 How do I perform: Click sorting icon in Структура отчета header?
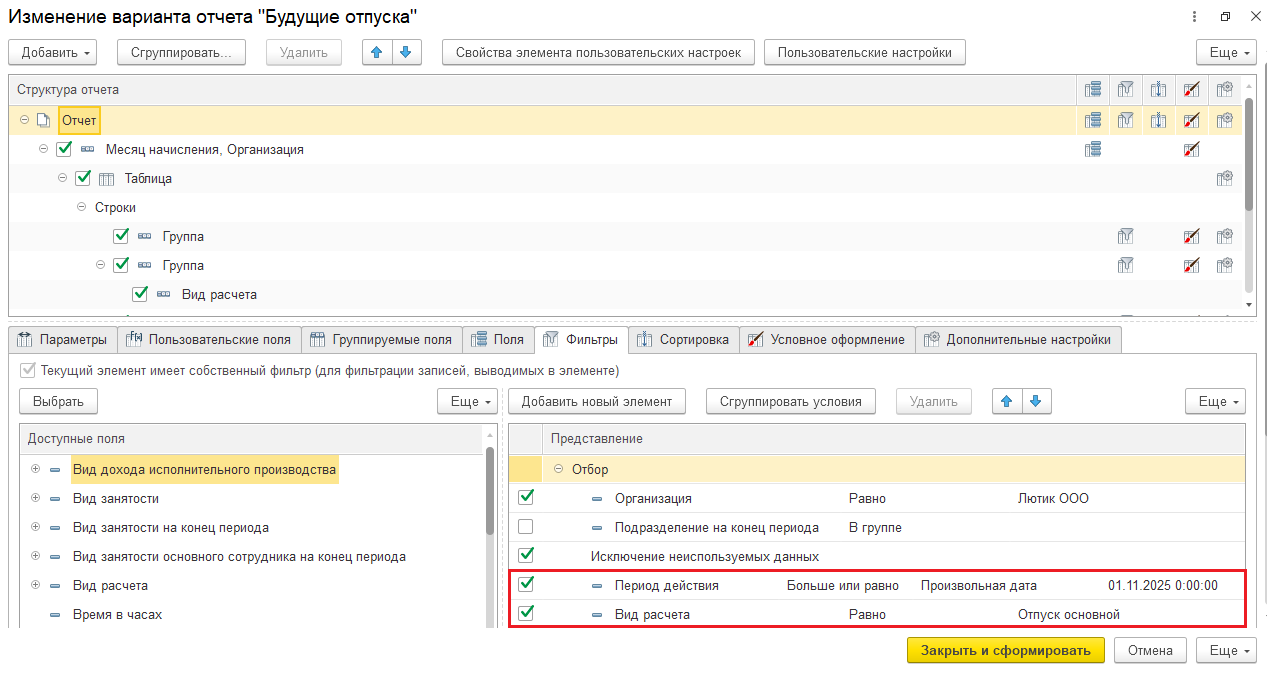point(1158,90)
